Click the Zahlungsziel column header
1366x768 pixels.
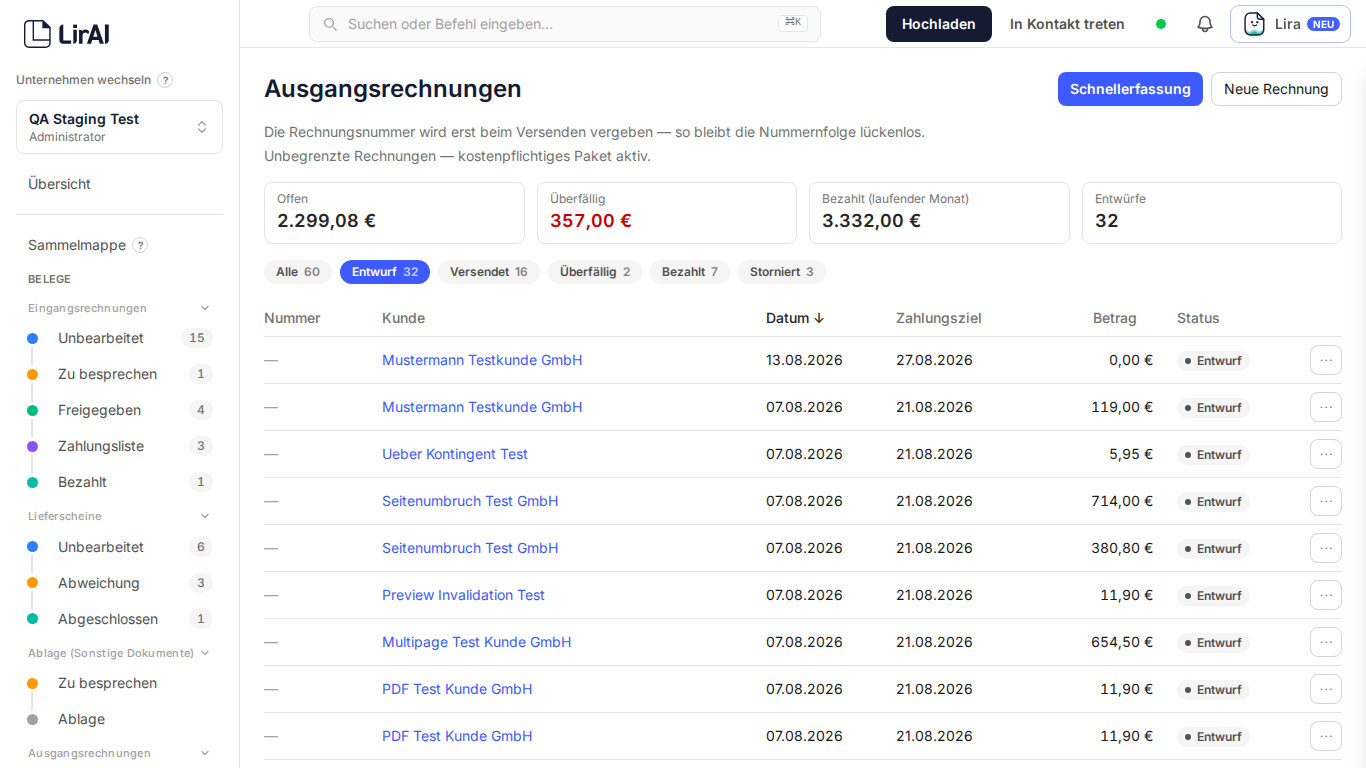coord(938,318)
